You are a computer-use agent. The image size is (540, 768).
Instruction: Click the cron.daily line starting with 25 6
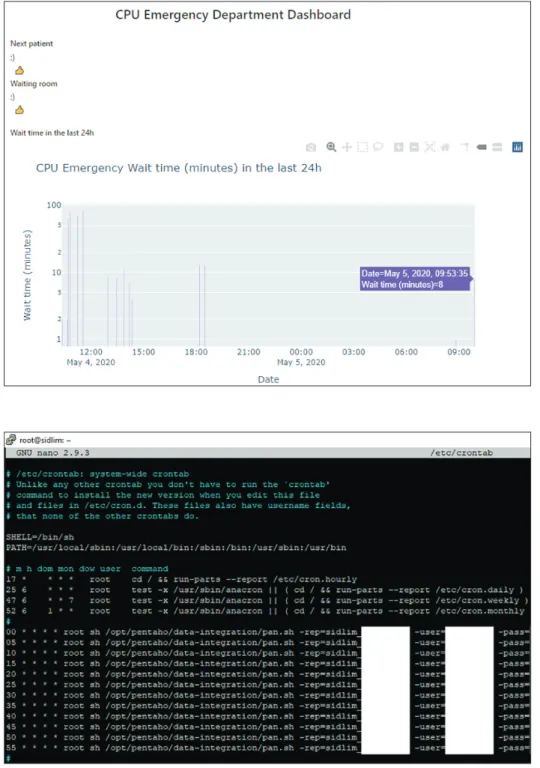(265, 590)
